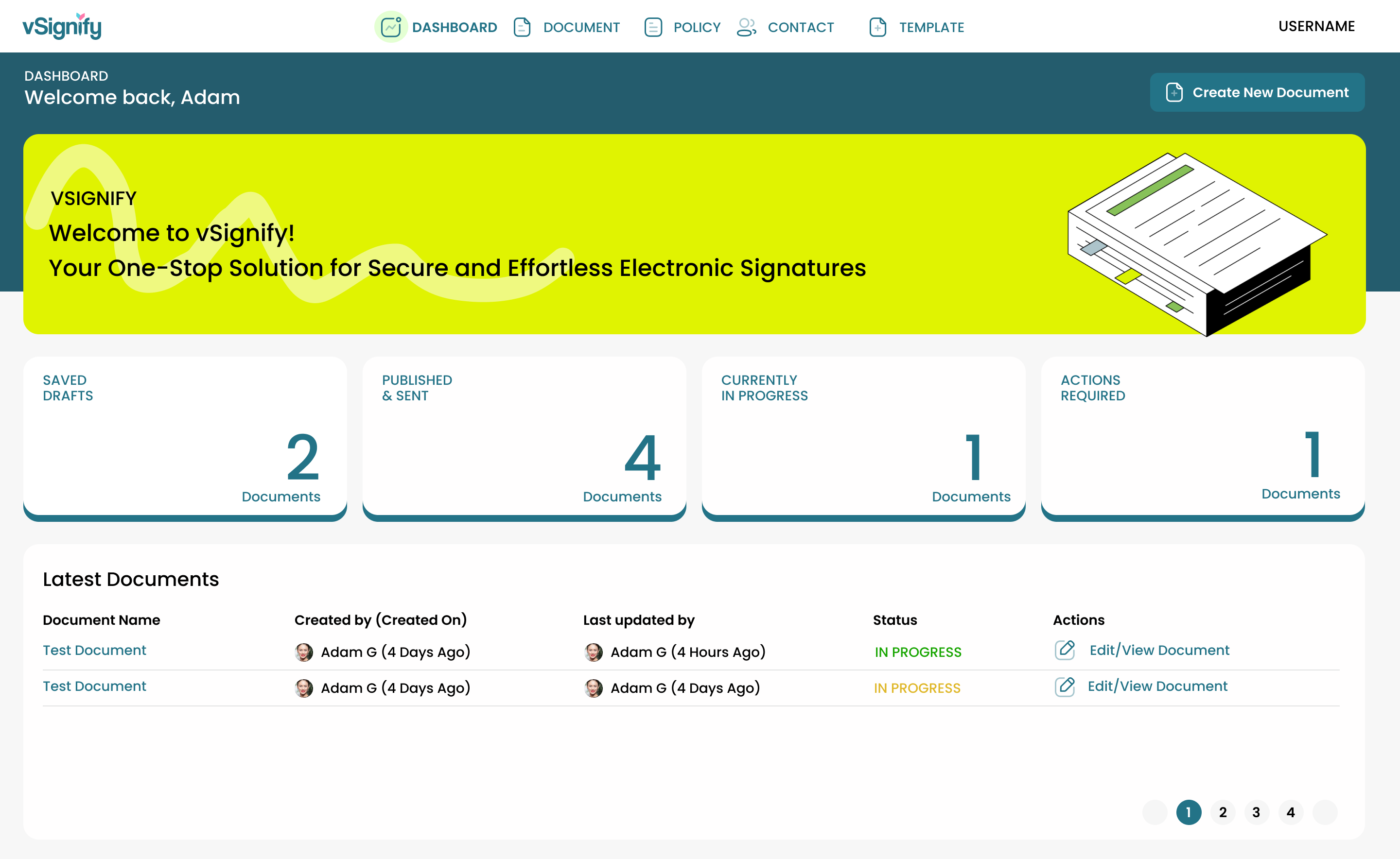This screenshot has height=859, width=1400.
Task: Select the Contact people icon in navigation
Action: click(745, 27)
